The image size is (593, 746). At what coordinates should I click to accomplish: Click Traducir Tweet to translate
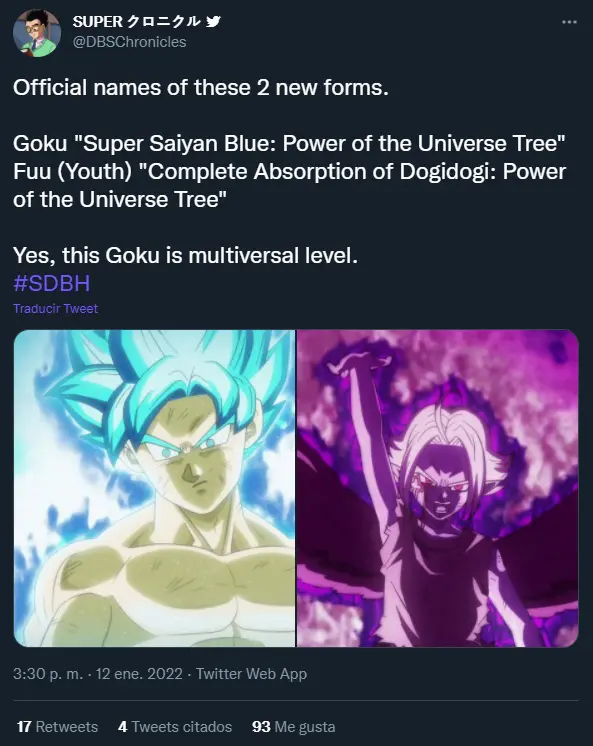56,308
